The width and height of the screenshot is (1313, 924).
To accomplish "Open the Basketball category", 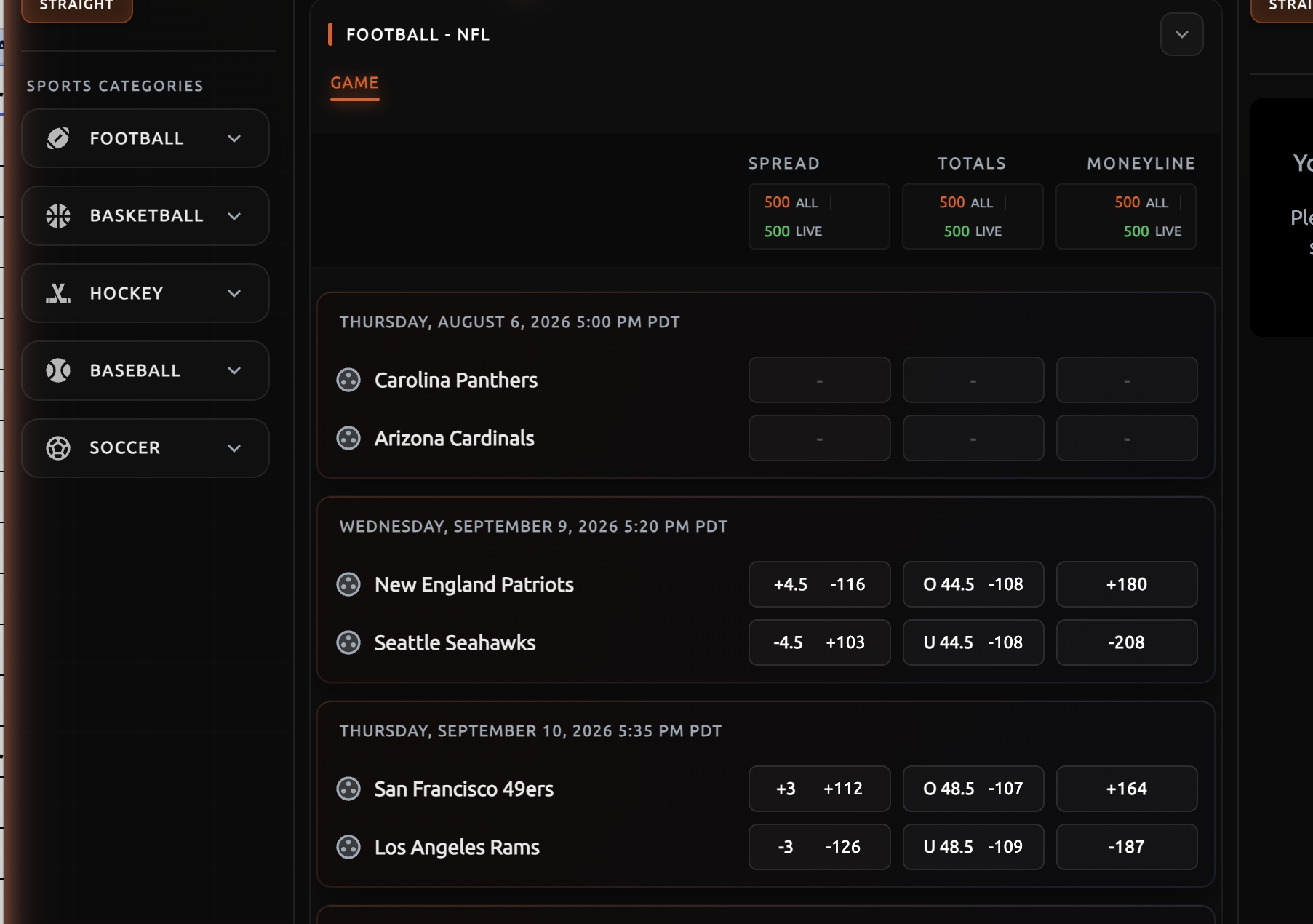I will tap(145, 216).
